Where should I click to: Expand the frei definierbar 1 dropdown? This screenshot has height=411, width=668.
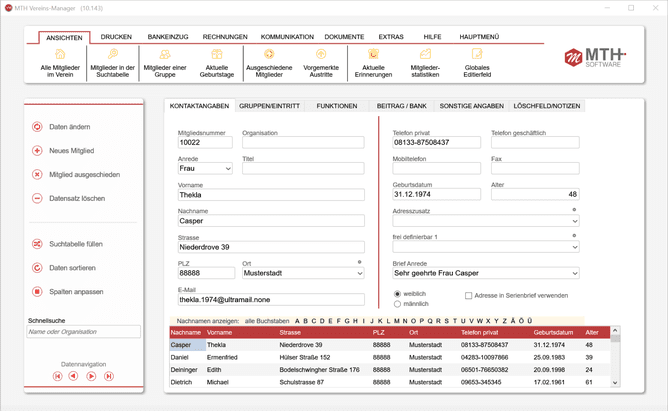(575, 247)
